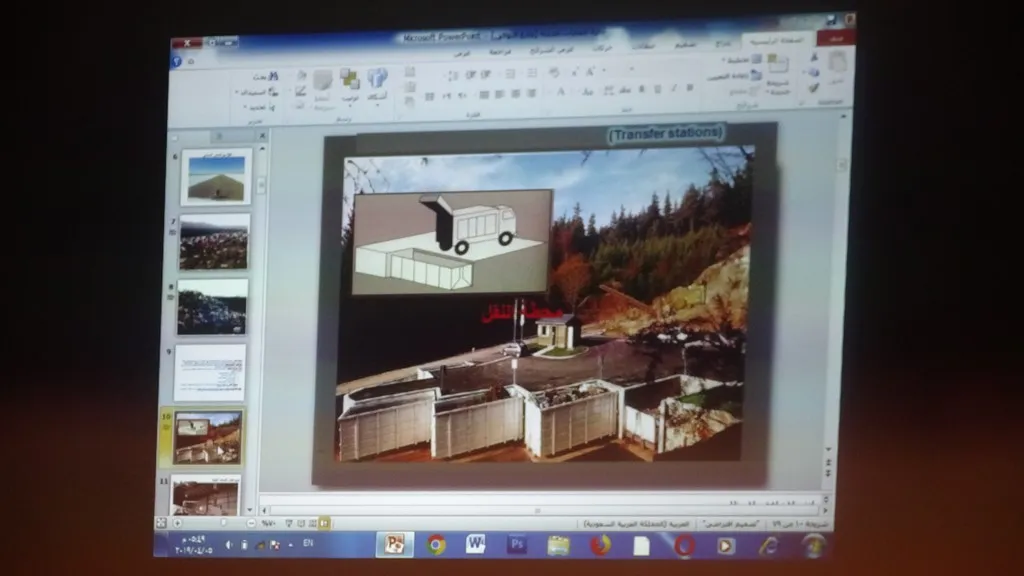
Task: Expand the Layout dropdown in Slides group
Action: (x=742, y=60)
